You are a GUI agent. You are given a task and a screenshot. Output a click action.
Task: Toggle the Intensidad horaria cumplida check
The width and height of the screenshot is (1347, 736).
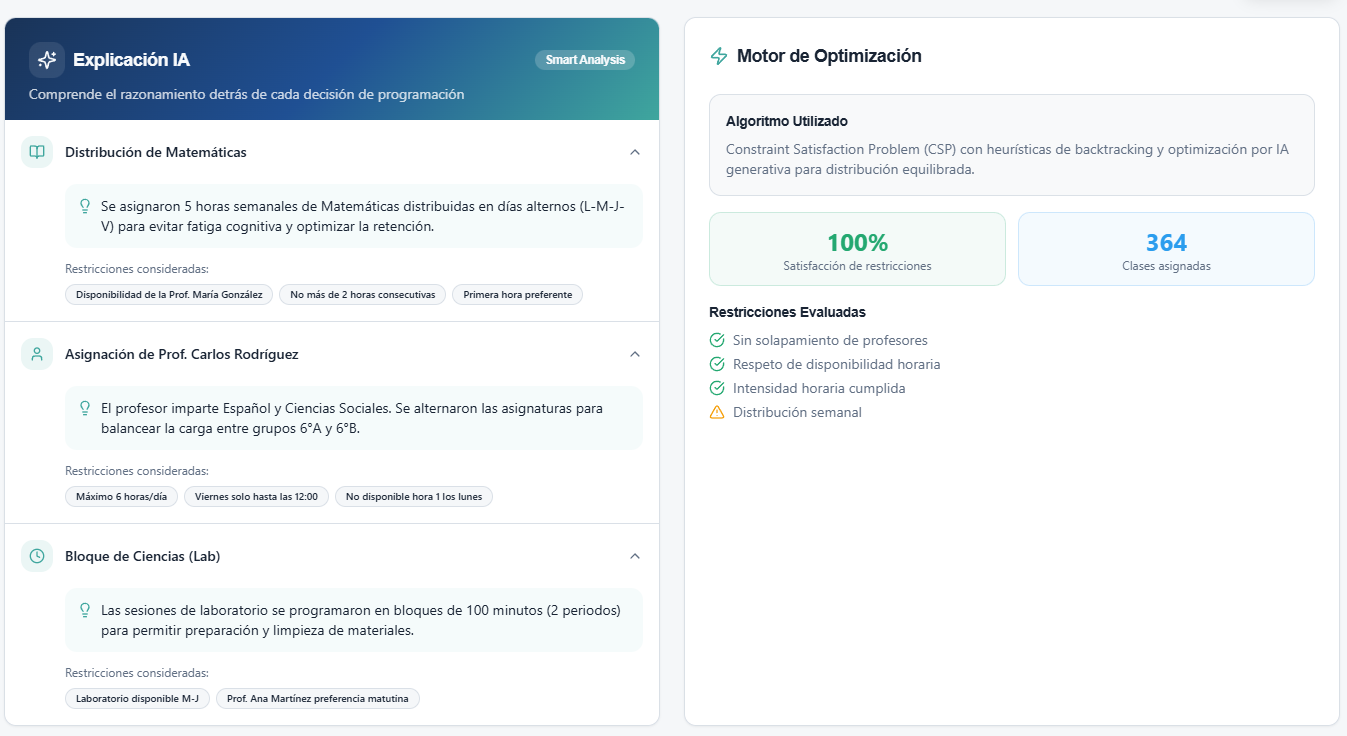pos(716,388)
